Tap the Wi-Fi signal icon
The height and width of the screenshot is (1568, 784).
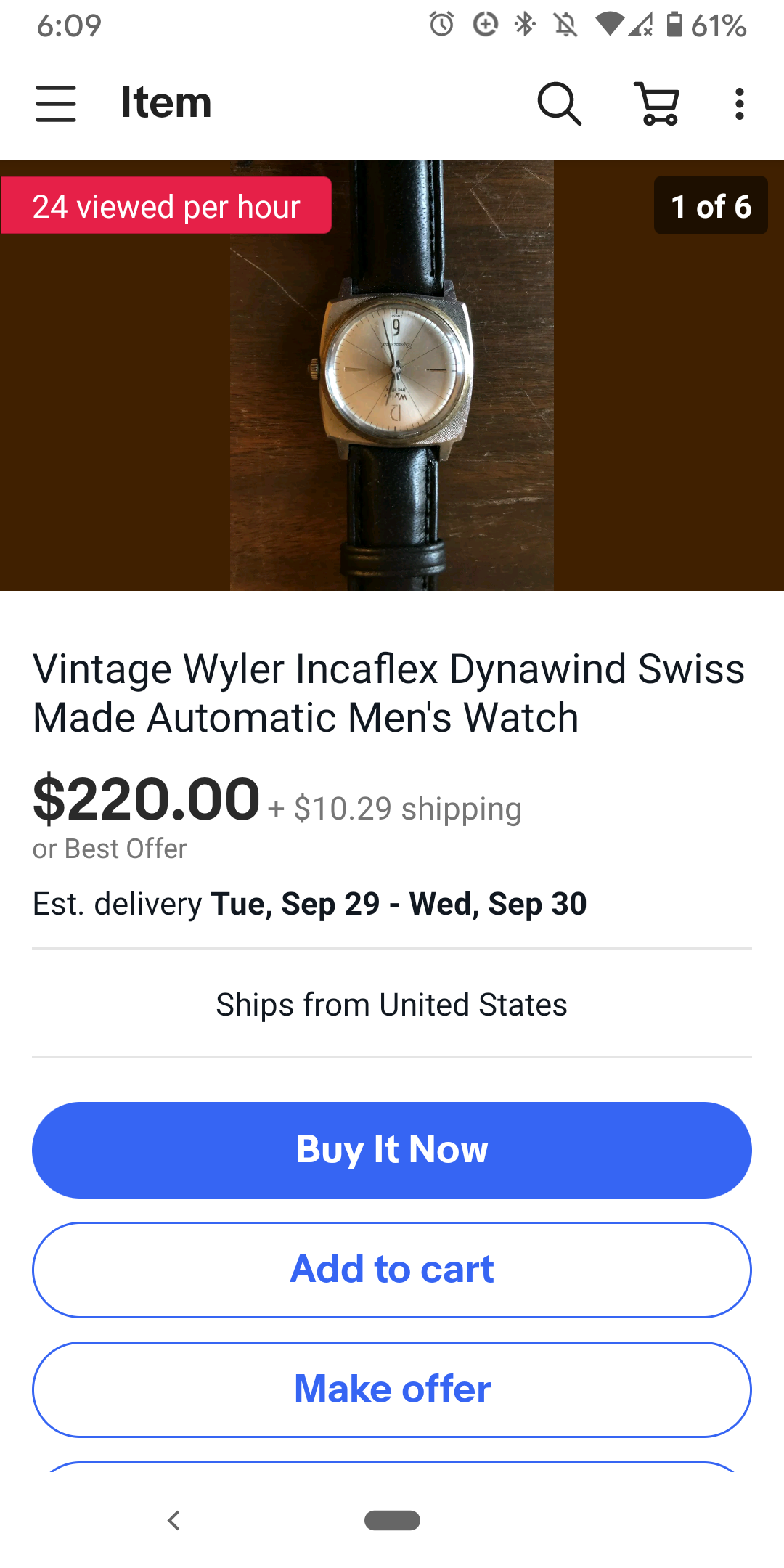609,25
